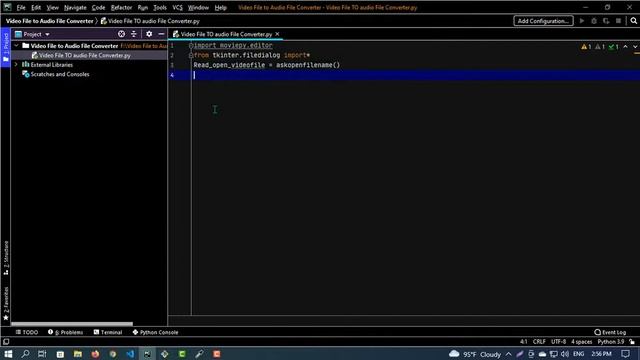Collapse the Video File to Audio File Converter folder
This screenshot has width=640, height=360.
(16, 46)
